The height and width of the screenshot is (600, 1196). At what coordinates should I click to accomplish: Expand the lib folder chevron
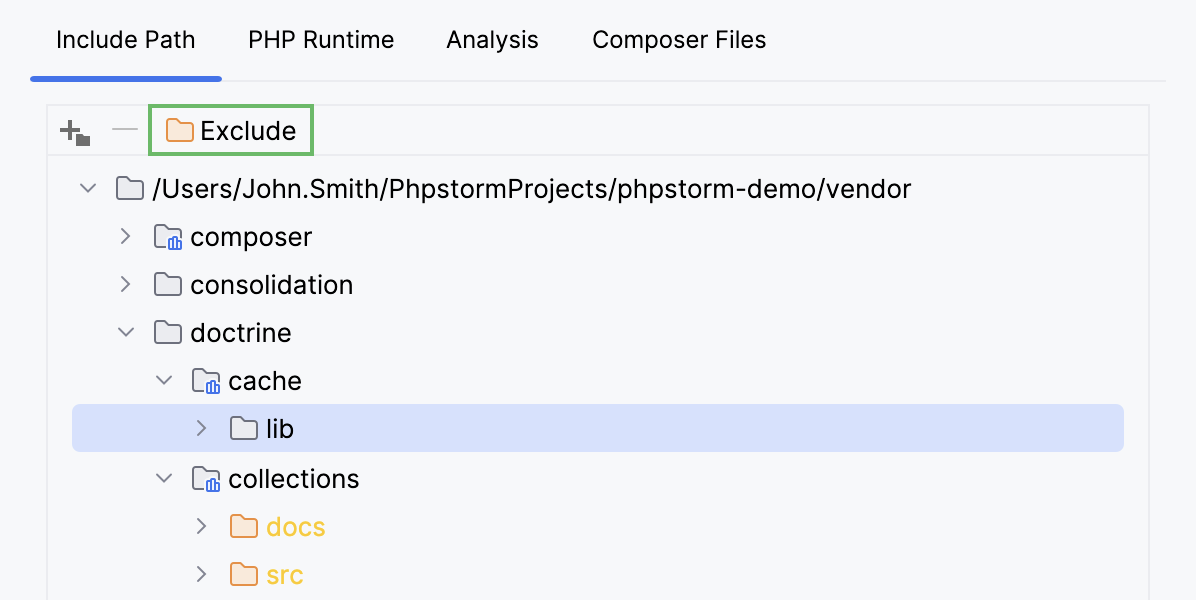pos(201,429)
